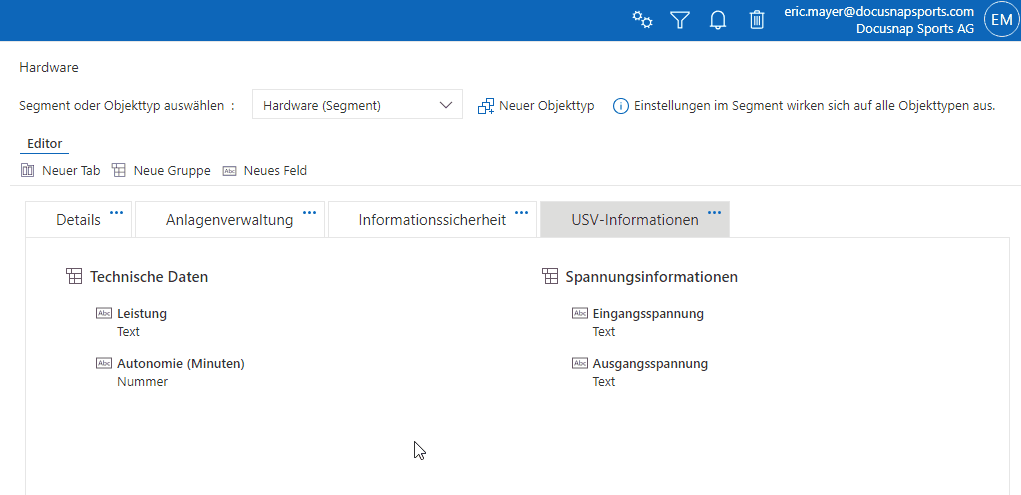
Task: Click Neuer Objekttyp button
Action: pos(536,106)
